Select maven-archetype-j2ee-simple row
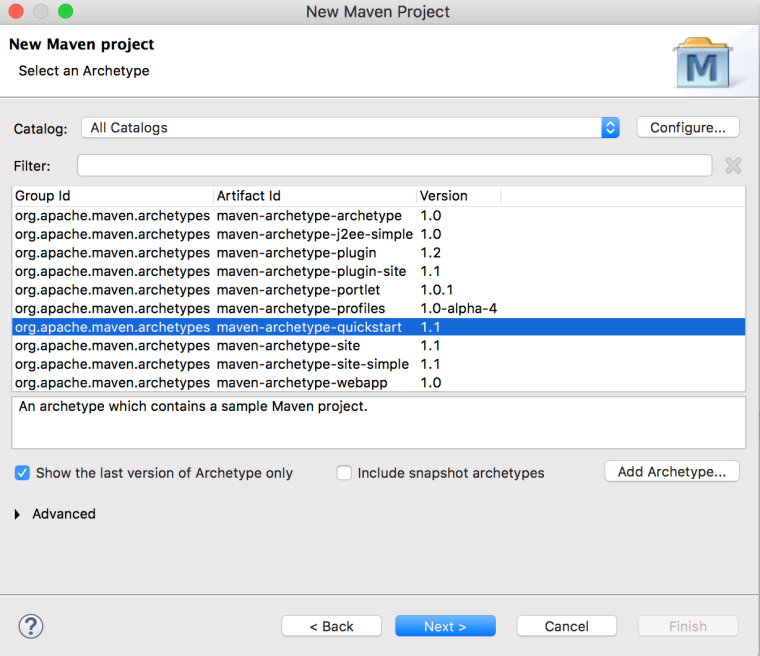 pos(379,234)
